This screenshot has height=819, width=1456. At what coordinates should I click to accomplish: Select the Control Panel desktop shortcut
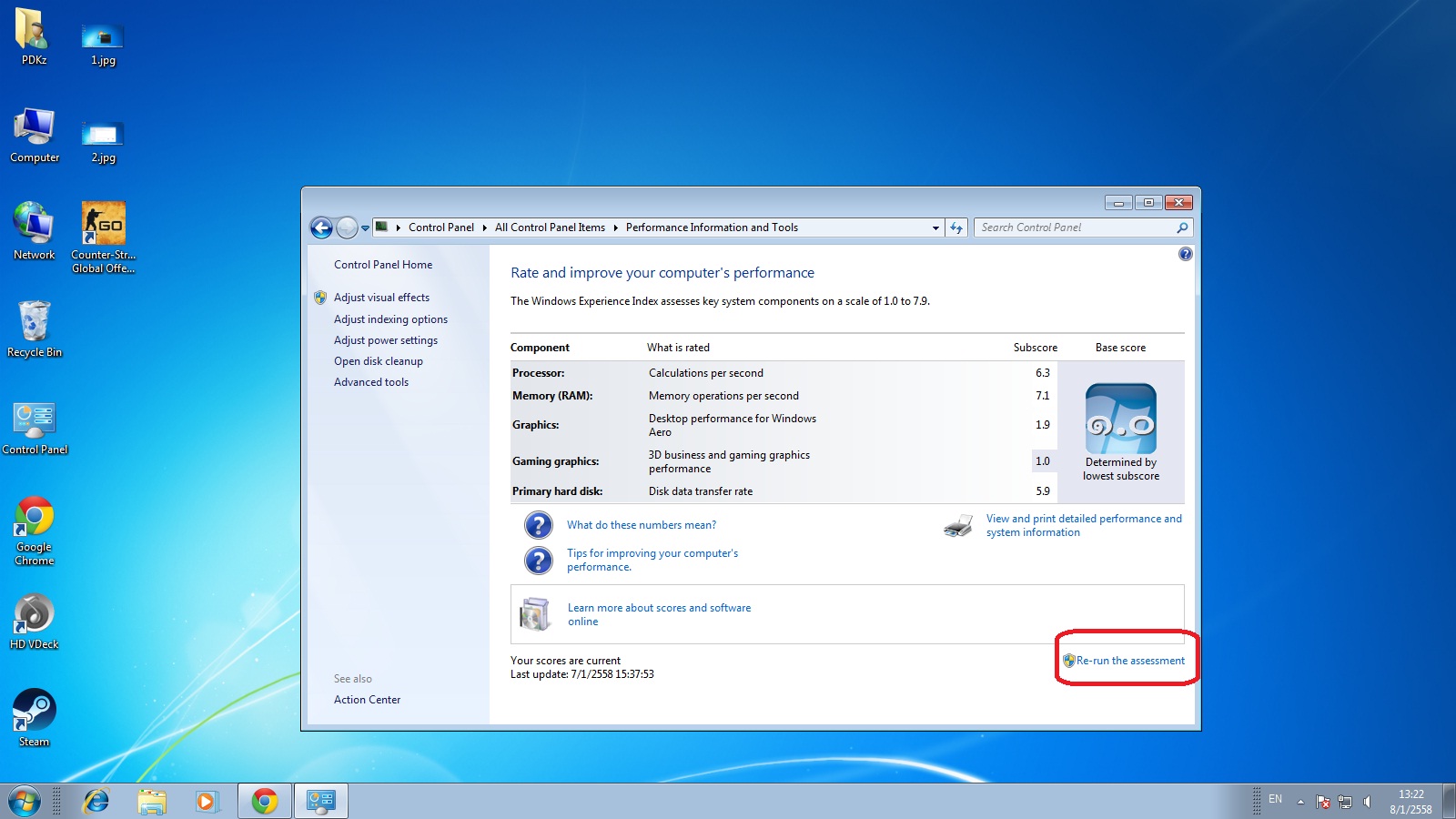35,428
